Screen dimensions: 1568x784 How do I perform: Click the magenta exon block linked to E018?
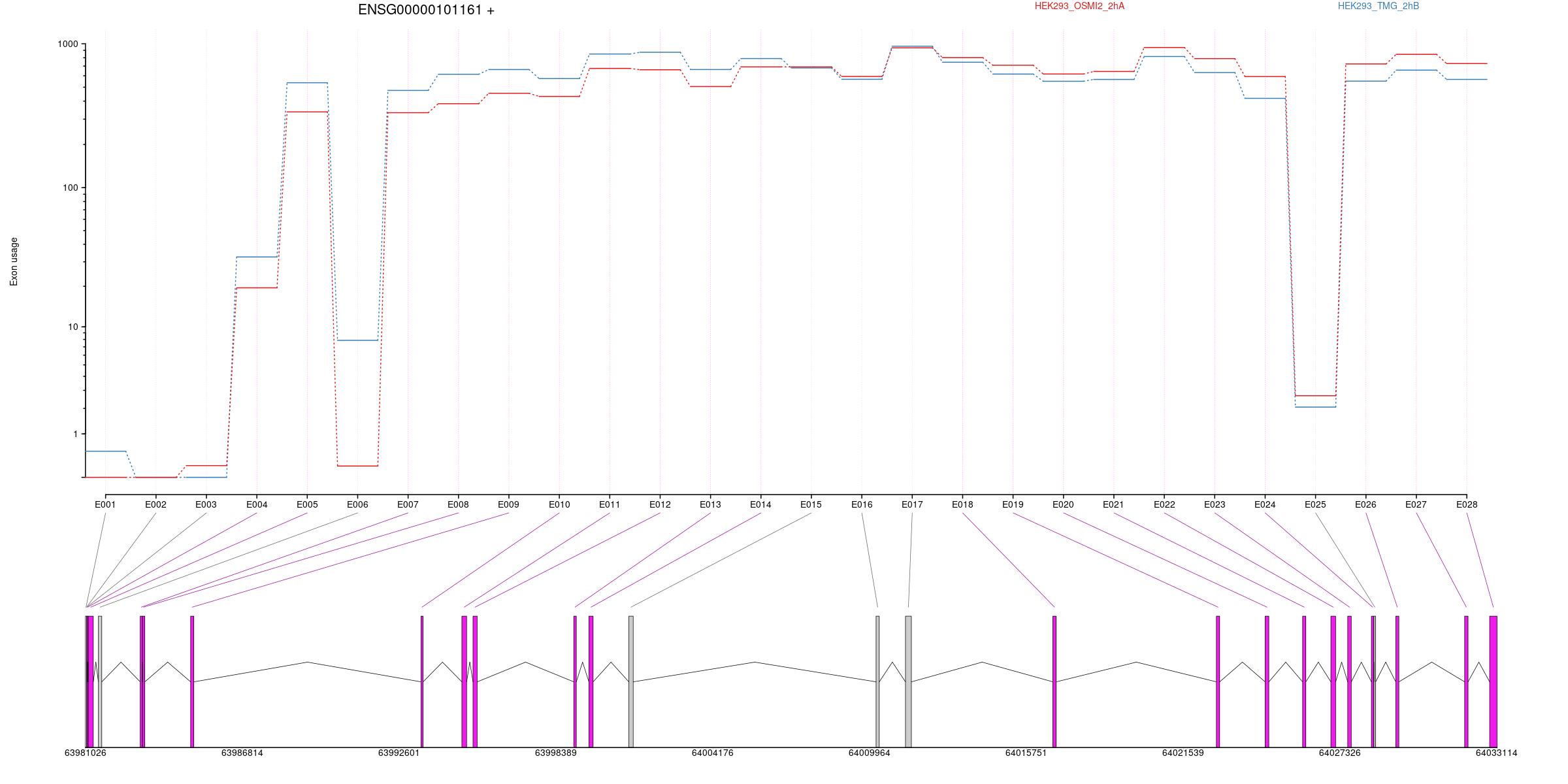pyautogui.click(x=1054, y=681)
